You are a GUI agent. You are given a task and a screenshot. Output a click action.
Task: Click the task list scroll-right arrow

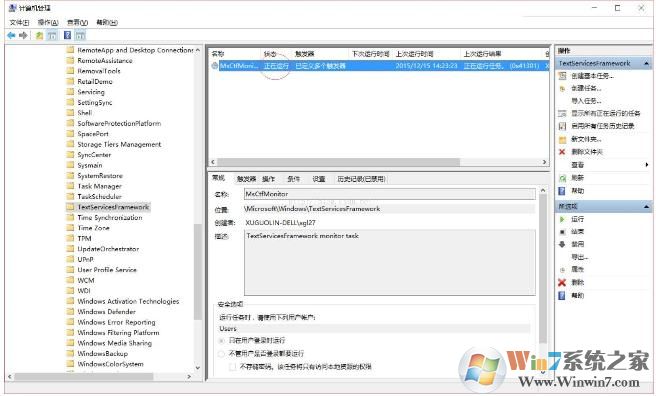(x=544, y=162)
